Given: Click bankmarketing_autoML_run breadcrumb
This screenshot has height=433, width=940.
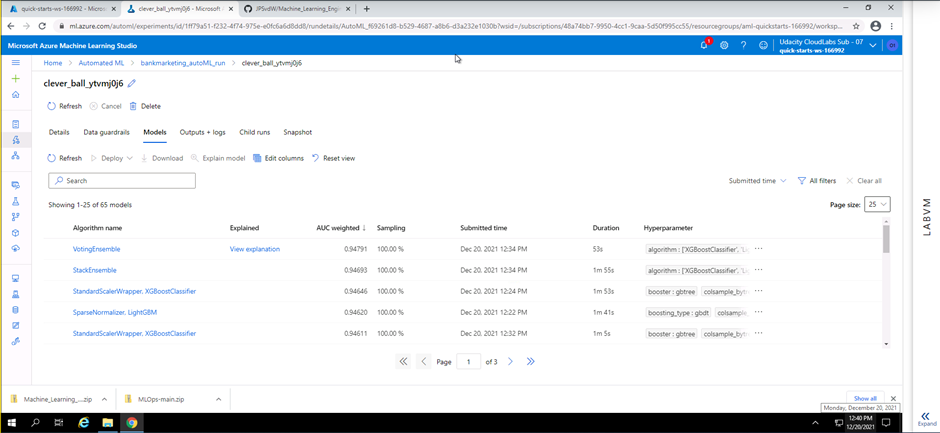Looking at the screenshot, I should click(x=183, y=62).
